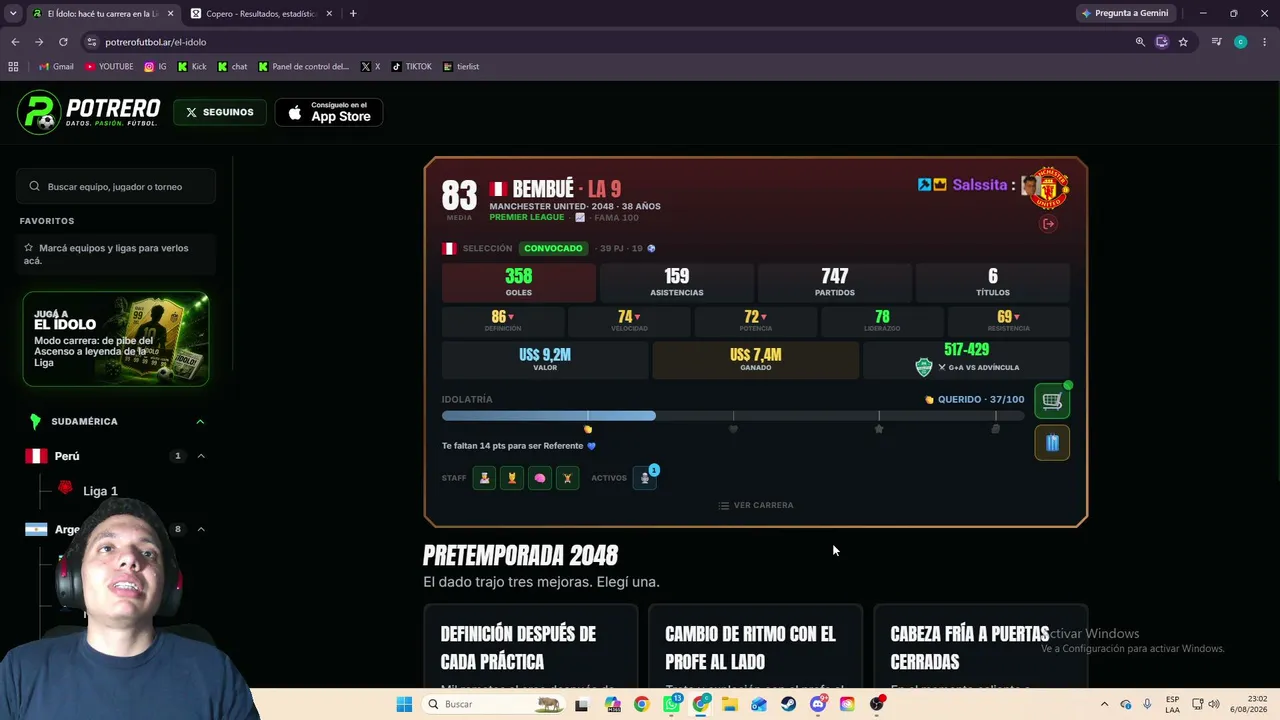
Task: Open the Chrome apps grid icon
Action: tap(13, 67)
